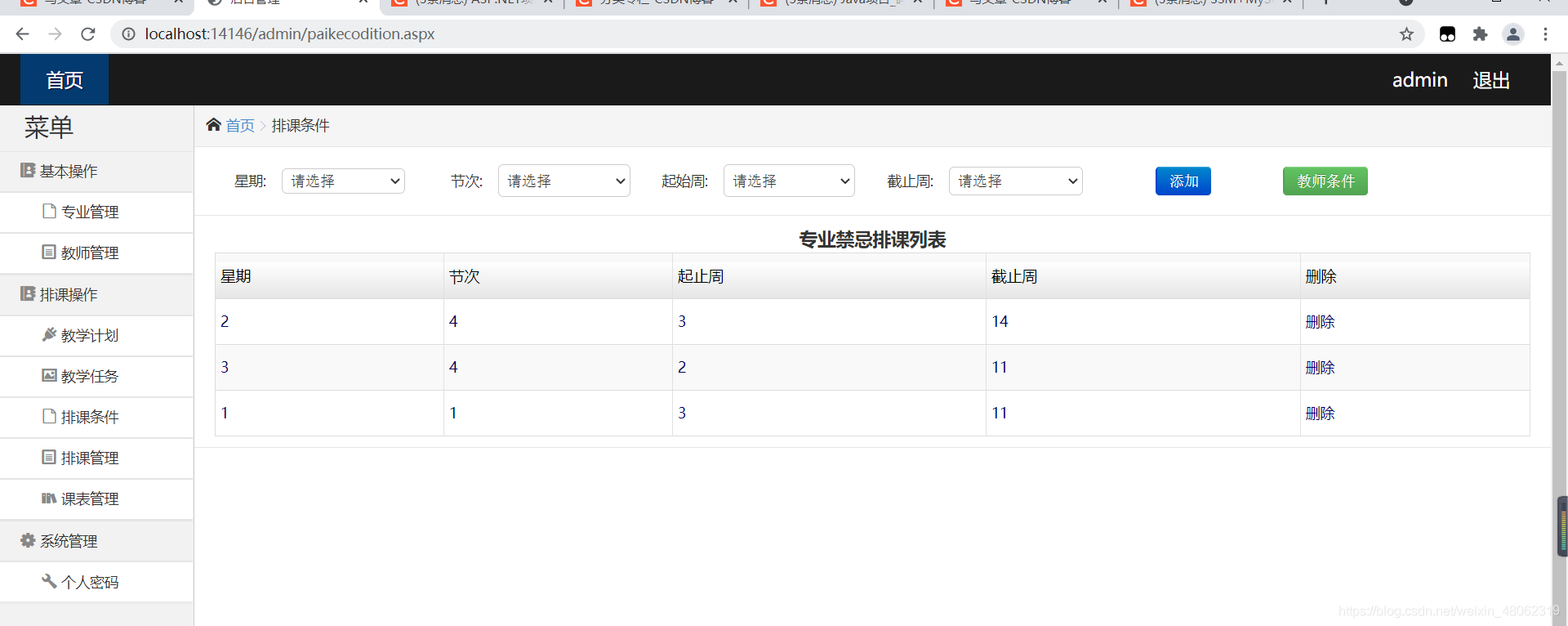Image resolution: width=1568 pixels, height=626 pixels.
Task: Open the 节次 dropdown
Action: pos(564,181)
